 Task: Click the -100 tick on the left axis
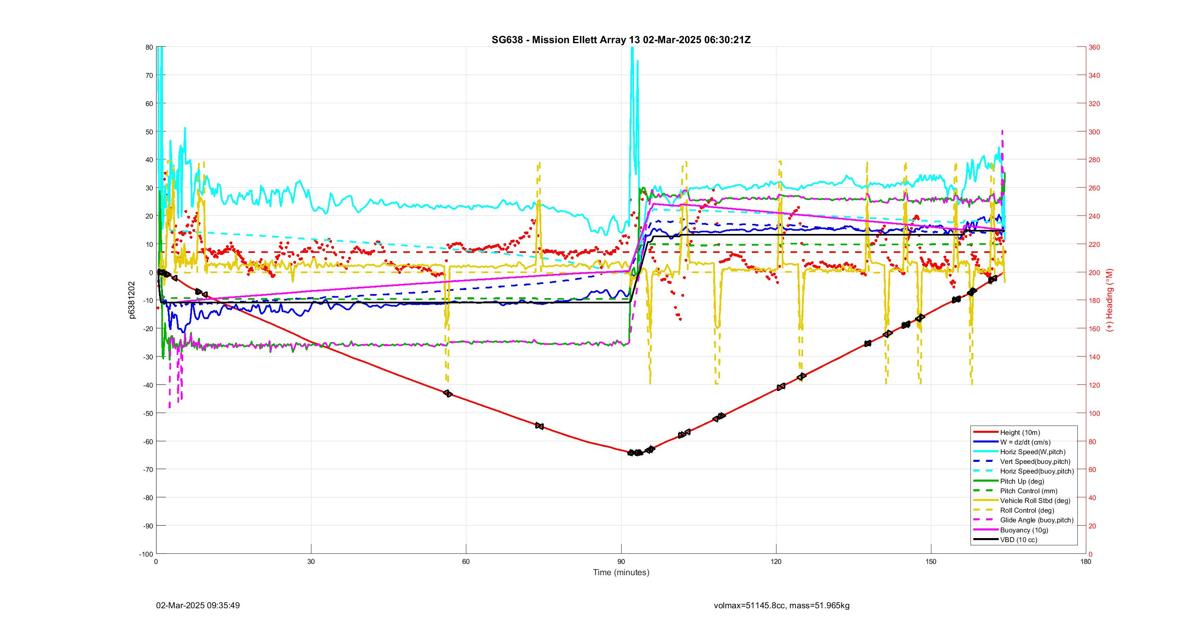(x=146, y=554)
